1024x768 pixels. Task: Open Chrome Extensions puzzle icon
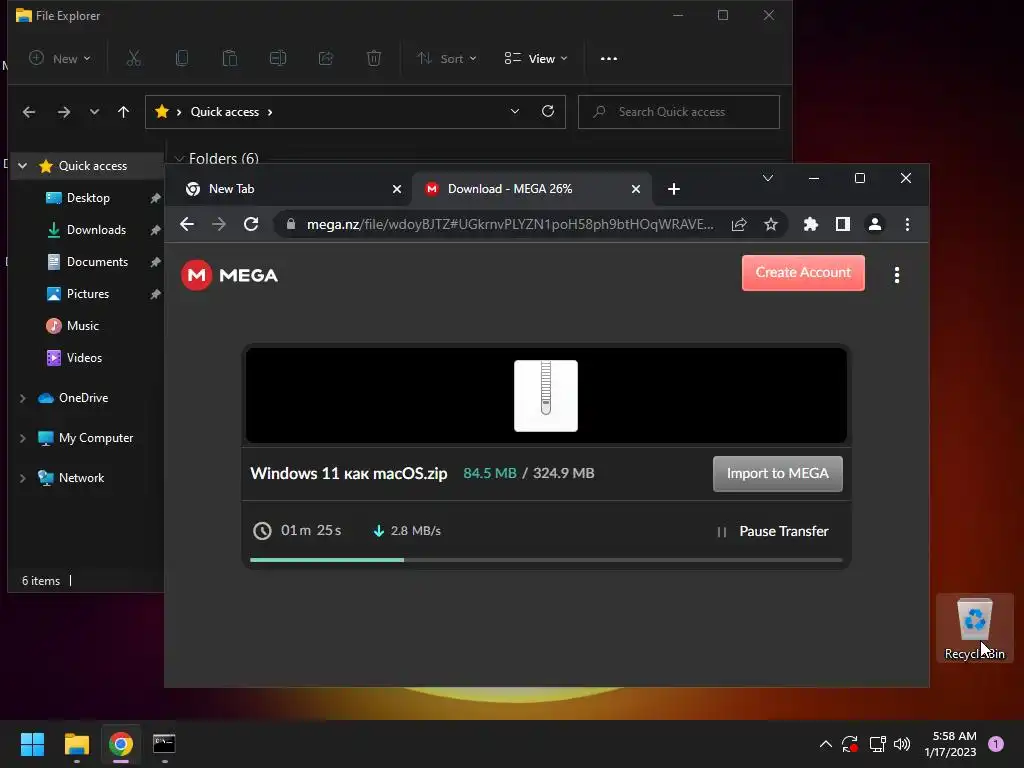coord(810,225)
